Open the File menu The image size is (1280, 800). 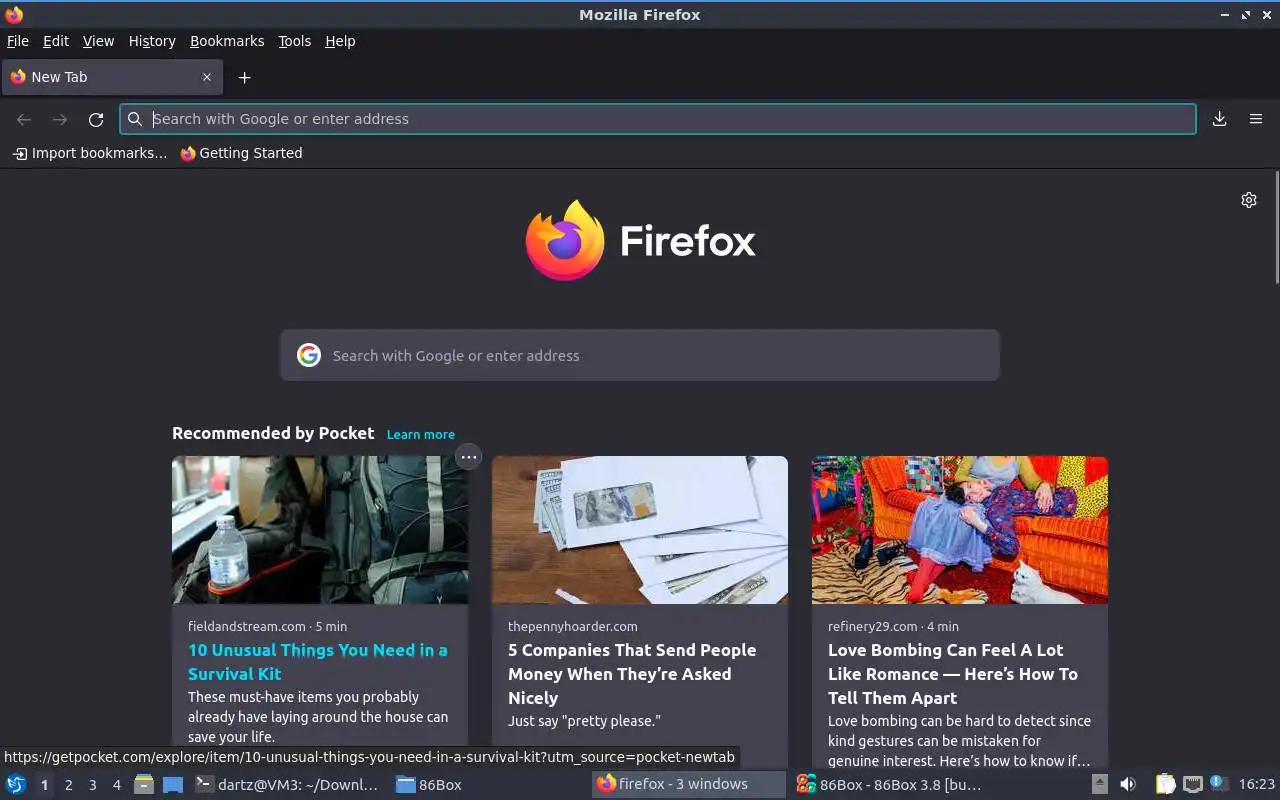point(18,41)
